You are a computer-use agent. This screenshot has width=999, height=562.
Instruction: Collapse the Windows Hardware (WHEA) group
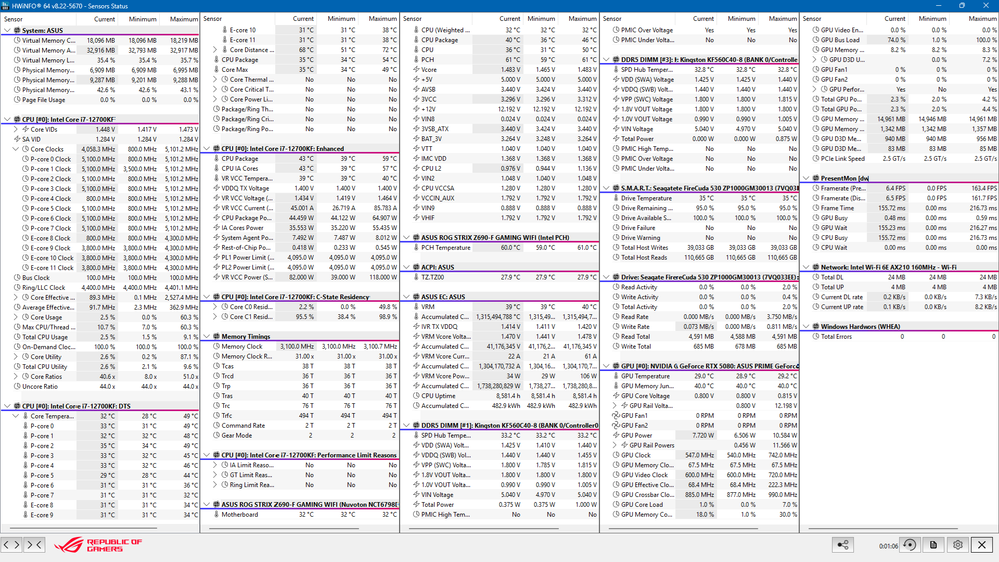[806, 327]
